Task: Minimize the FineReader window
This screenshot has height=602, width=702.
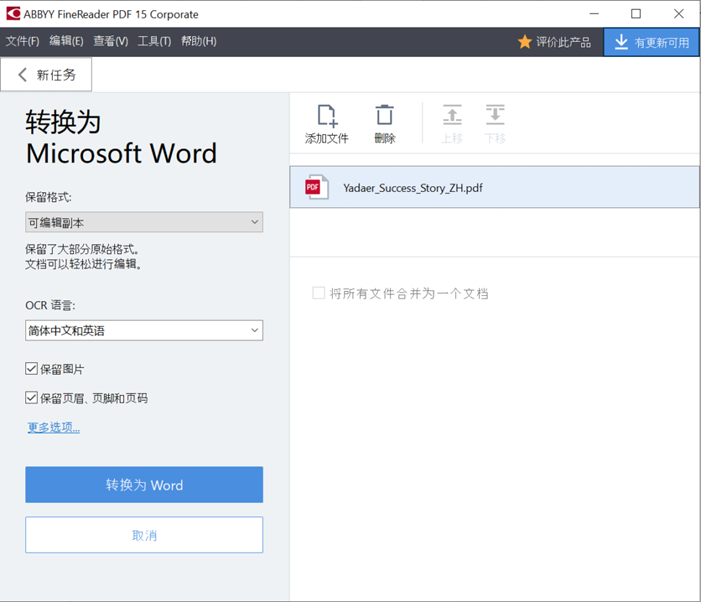Action: pyautogui.click(x=594, y=14)
